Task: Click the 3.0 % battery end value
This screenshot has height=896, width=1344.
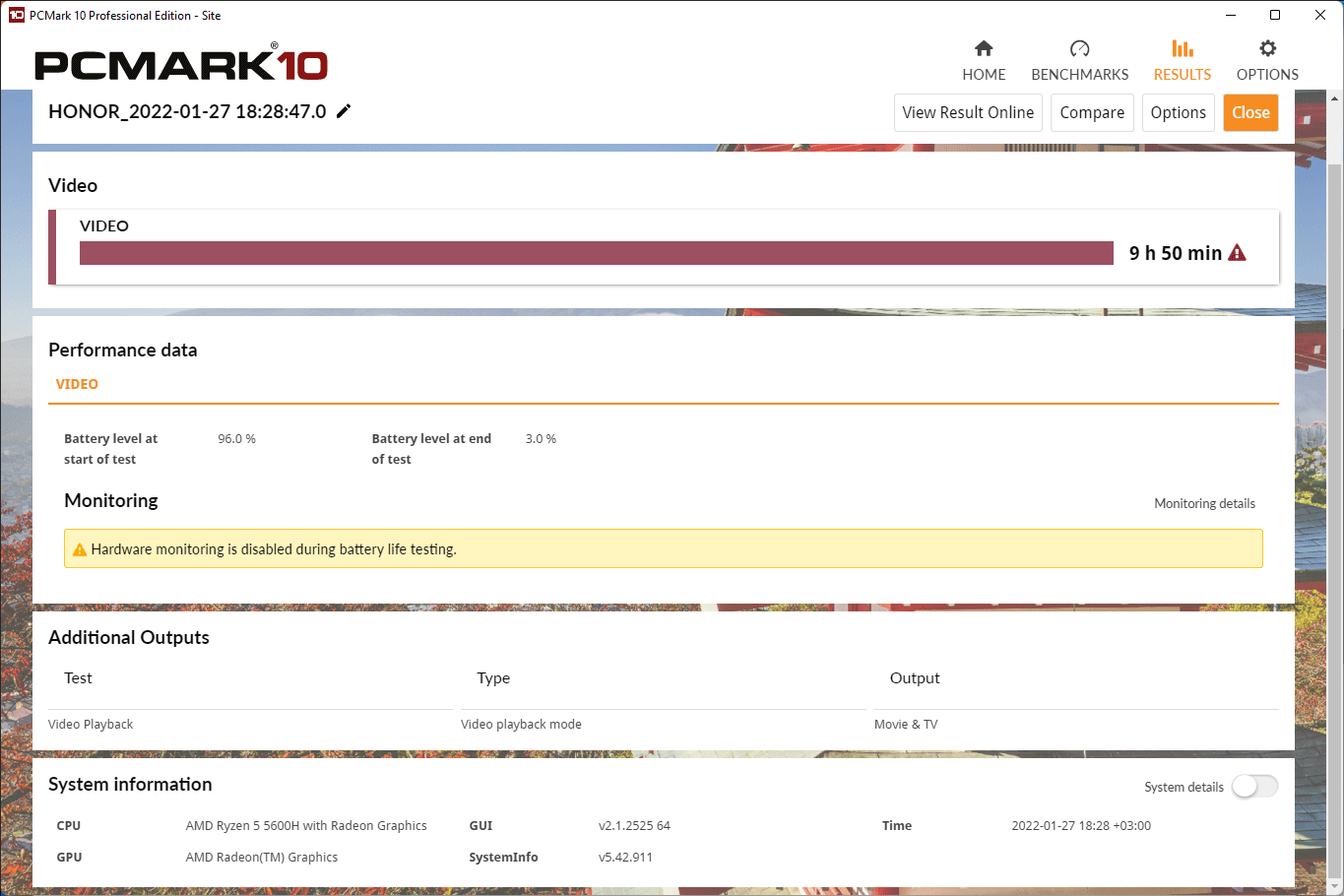Action: (541, 439)
